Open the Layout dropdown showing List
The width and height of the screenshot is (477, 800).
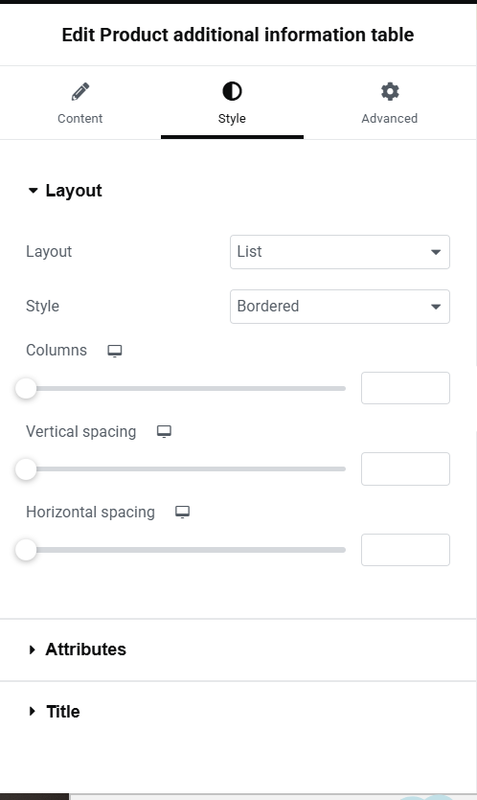coord(340,252)
